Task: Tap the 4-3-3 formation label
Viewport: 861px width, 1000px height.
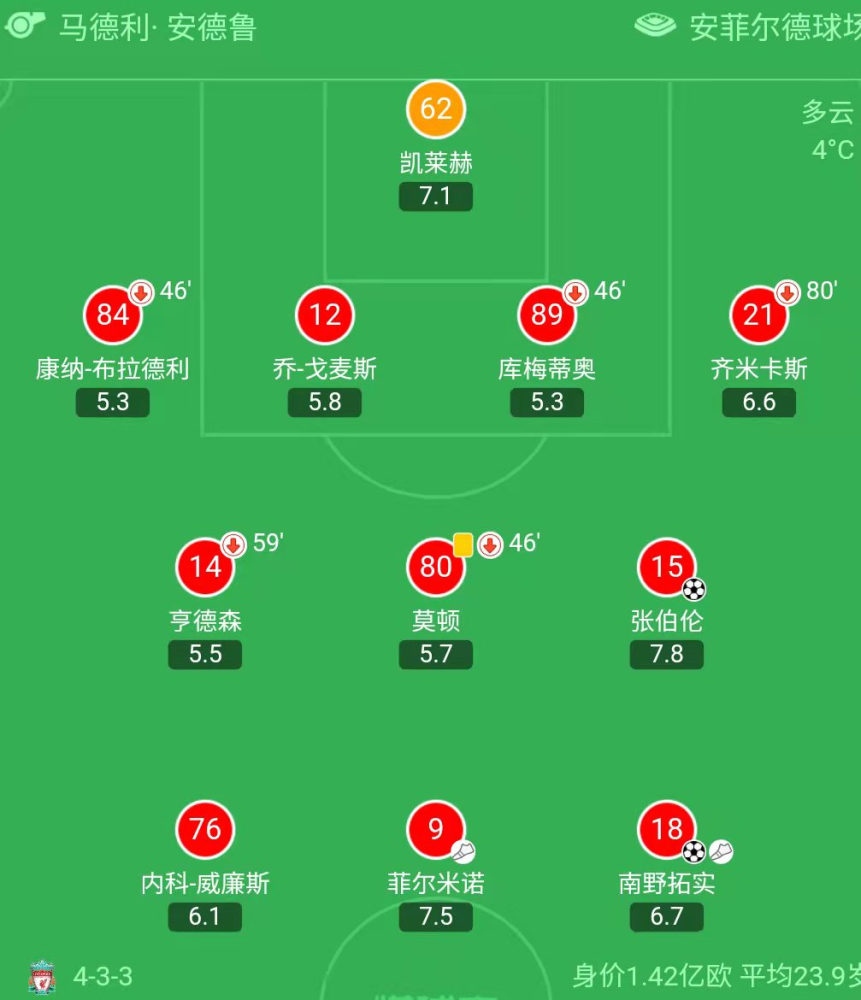Action: 103,976
